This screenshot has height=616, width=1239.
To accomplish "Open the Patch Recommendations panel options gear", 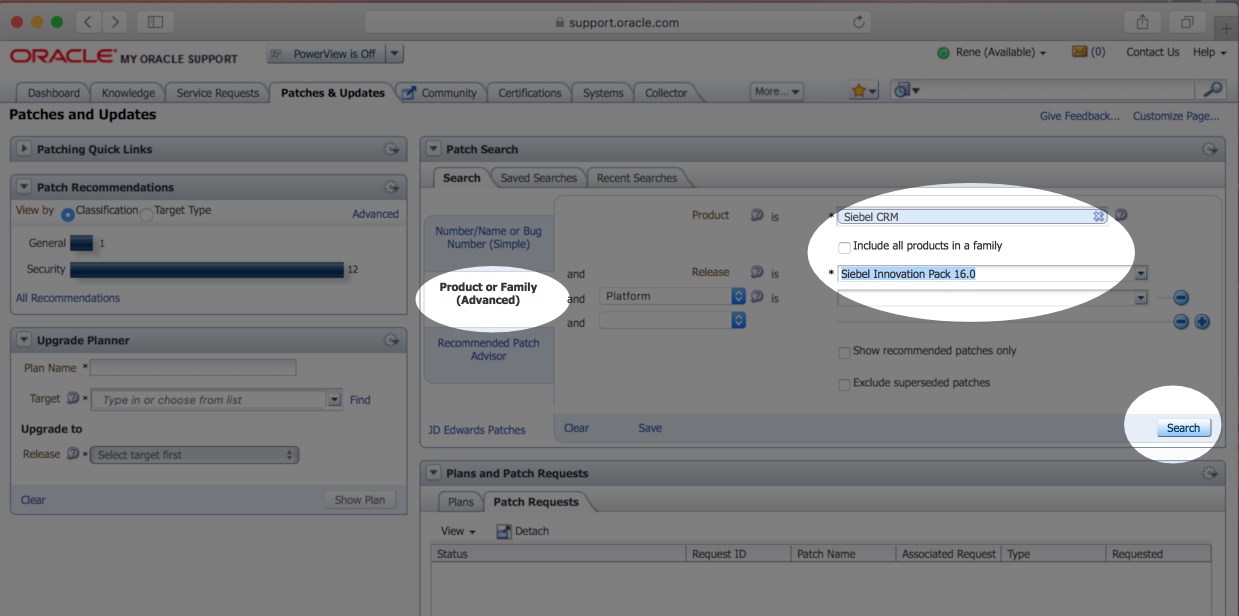I will (x=392, y=187).
